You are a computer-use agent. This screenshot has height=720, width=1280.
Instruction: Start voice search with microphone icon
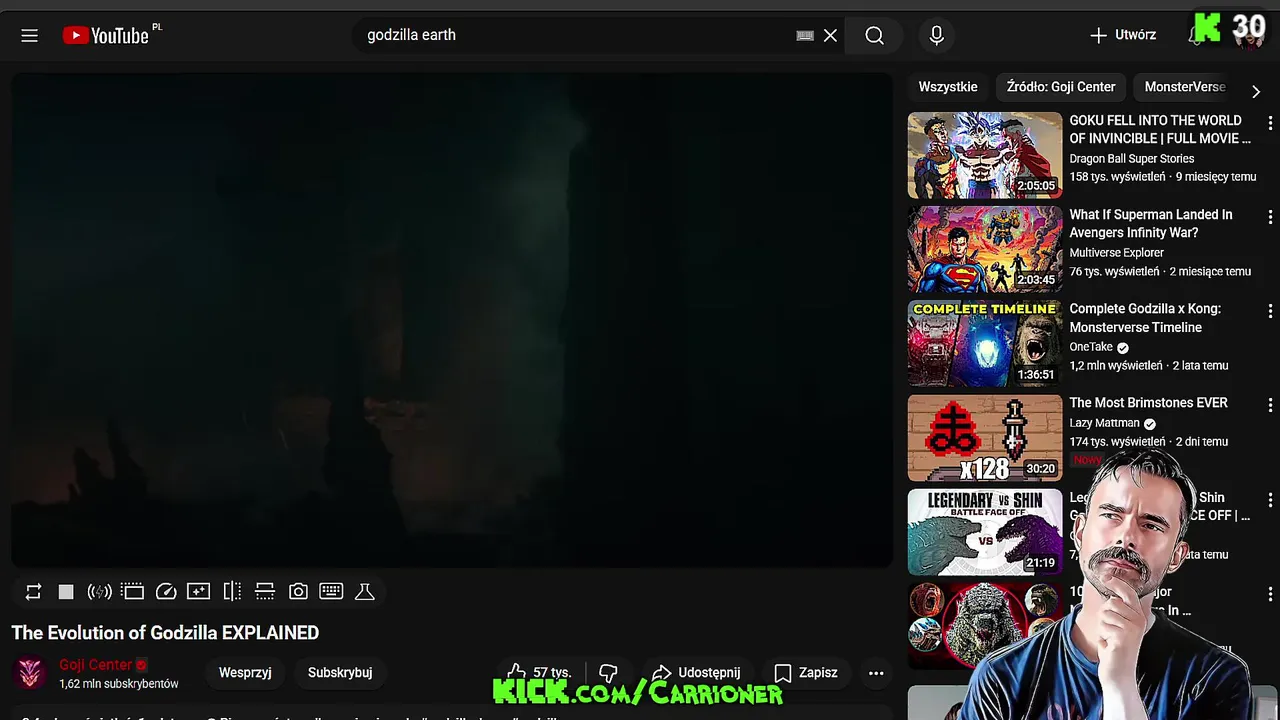936,36
